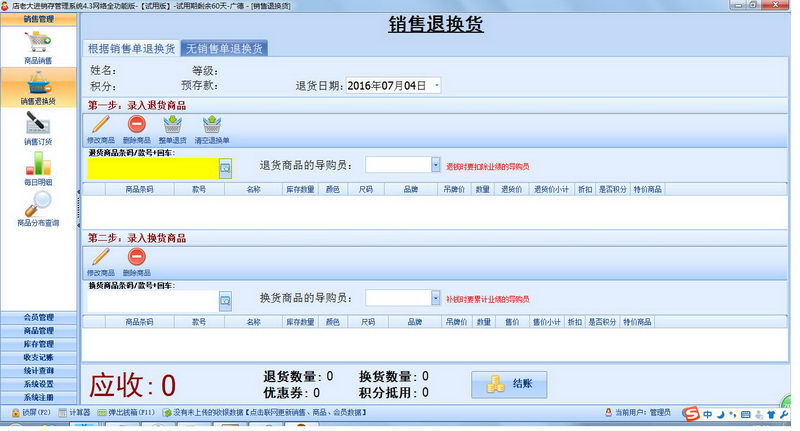Click 是否积分 header in exchange table
The image size is (800, 431).
point(602,322)
